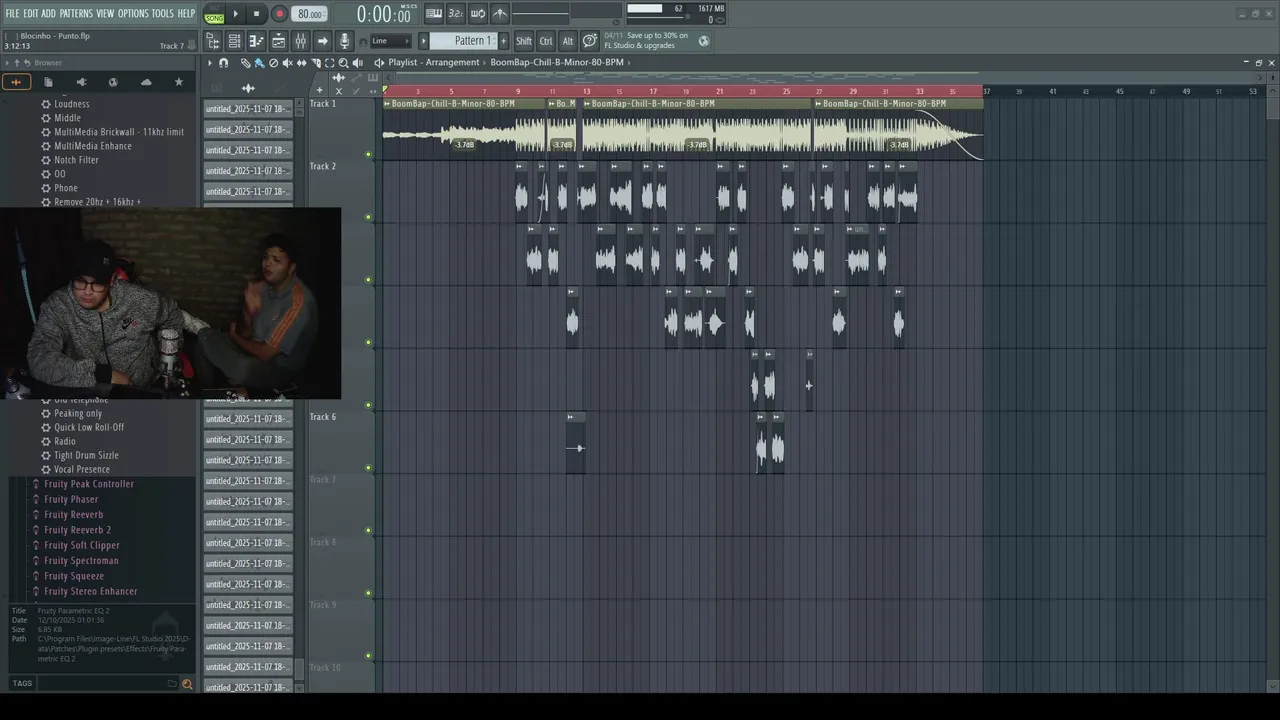The height and width of the screenshot is (720, 1280).
Task: Toggle the metronome button
Action: (x=500, y=14)
